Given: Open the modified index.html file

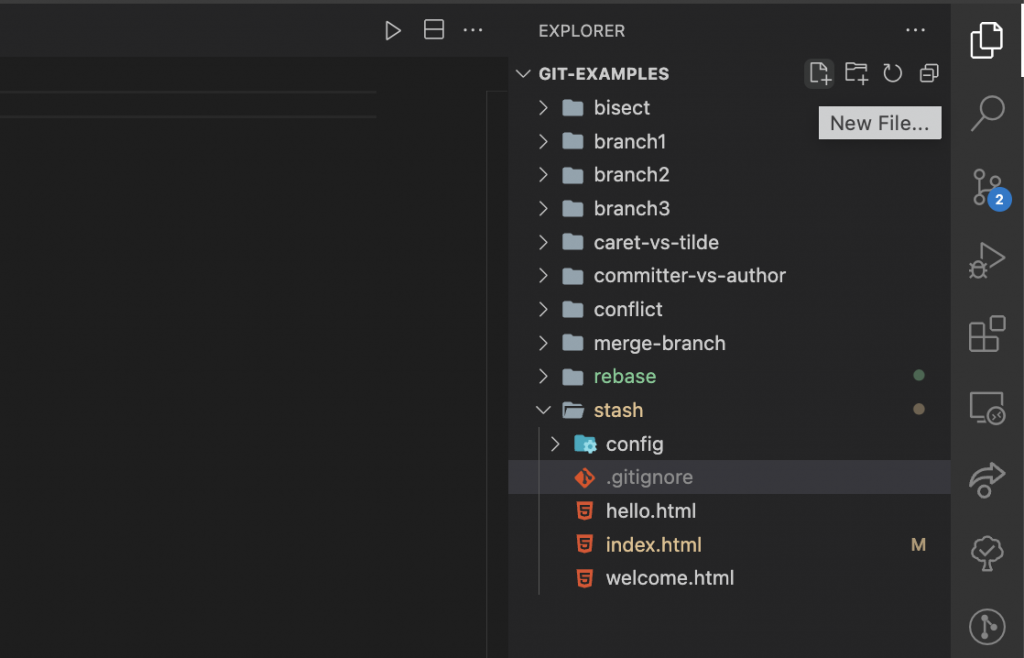Looking at the screenshot, I should click(653, 545).
